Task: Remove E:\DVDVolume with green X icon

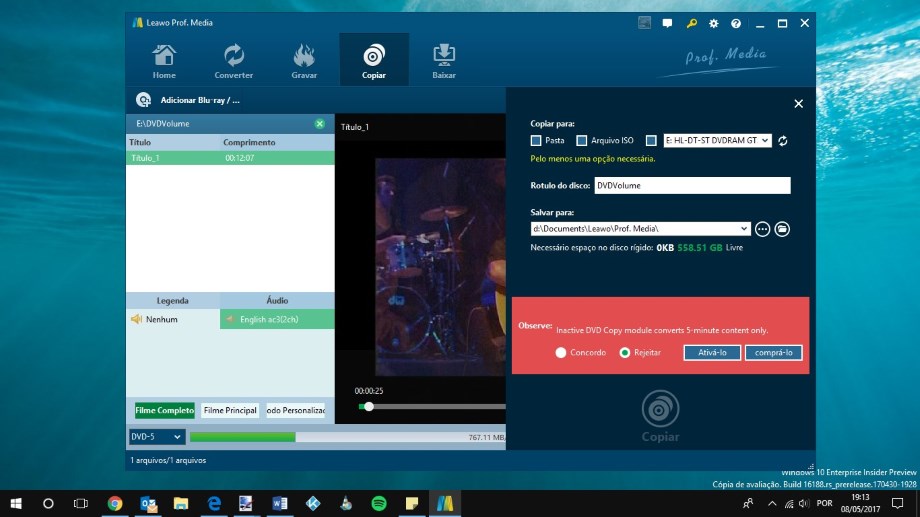Action: coord(320,124)
